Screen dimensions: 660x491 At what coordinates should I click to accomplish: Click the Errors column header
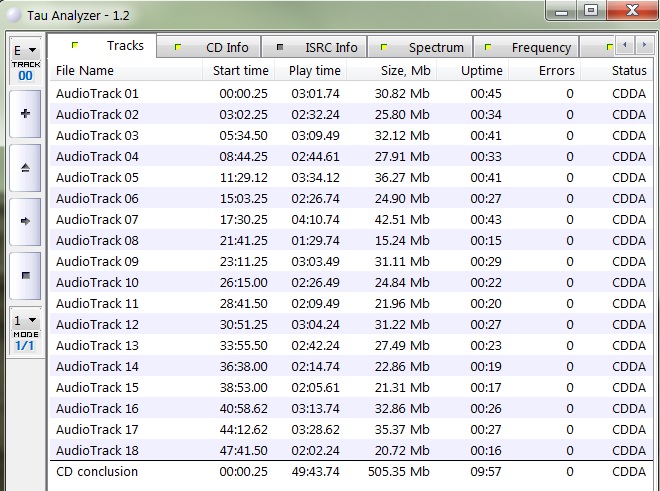tap(556, 71)
